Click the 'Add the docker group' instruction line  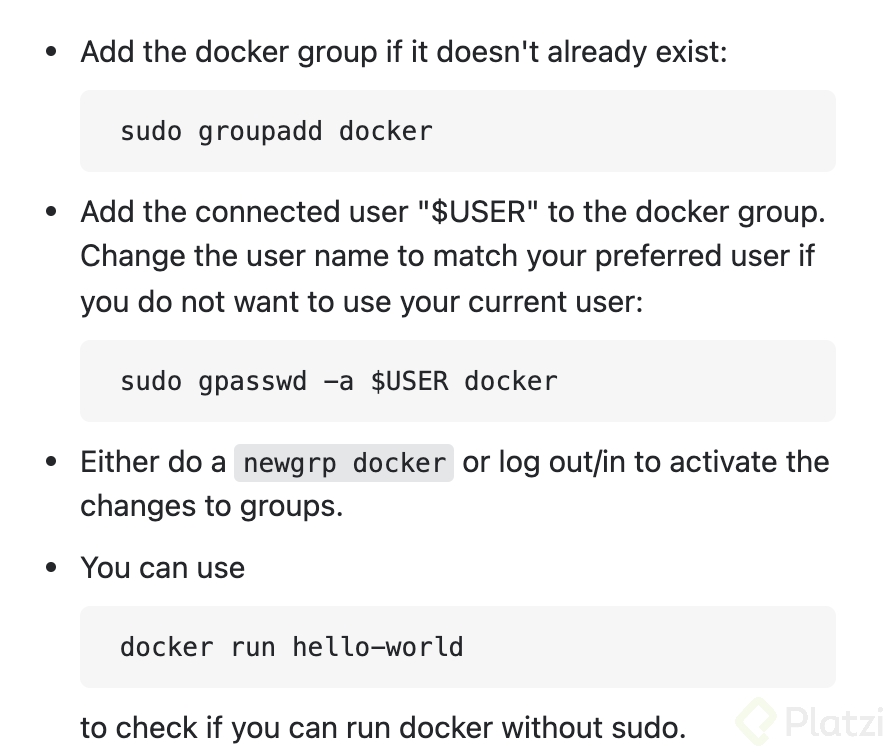coord(404,51)
